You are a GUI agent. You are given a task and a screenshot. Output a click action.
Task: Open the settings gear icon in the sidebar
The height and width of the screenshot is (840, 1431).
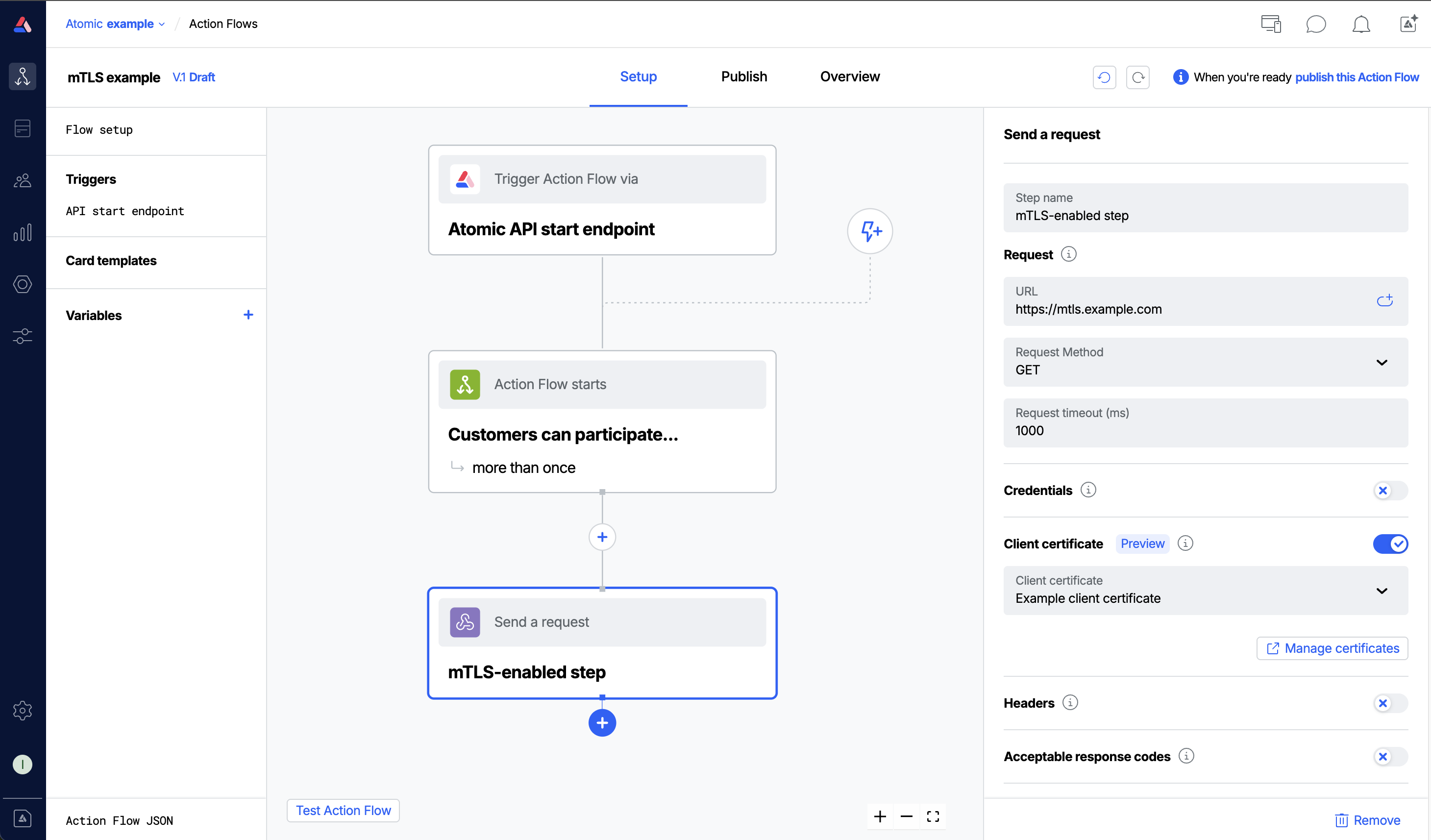pos(23,710)
